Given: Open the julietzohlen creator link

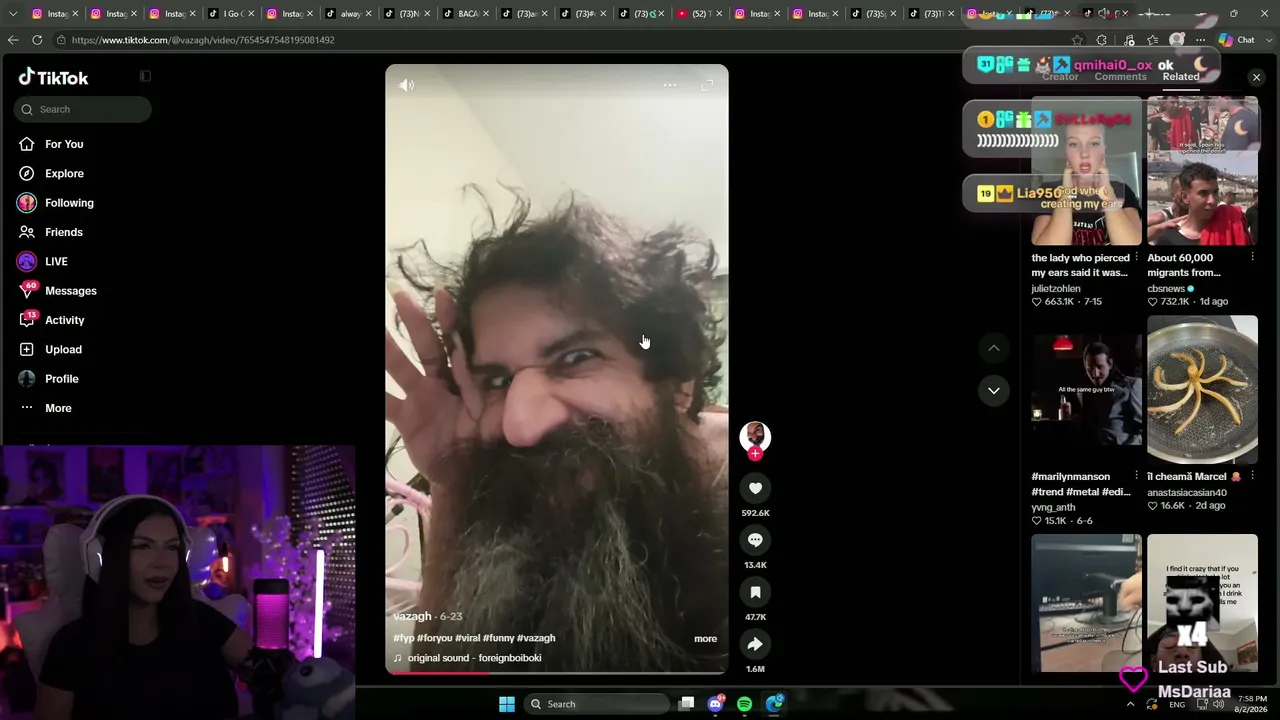Looking at the screenshot, I should [x=1056, y=289].
